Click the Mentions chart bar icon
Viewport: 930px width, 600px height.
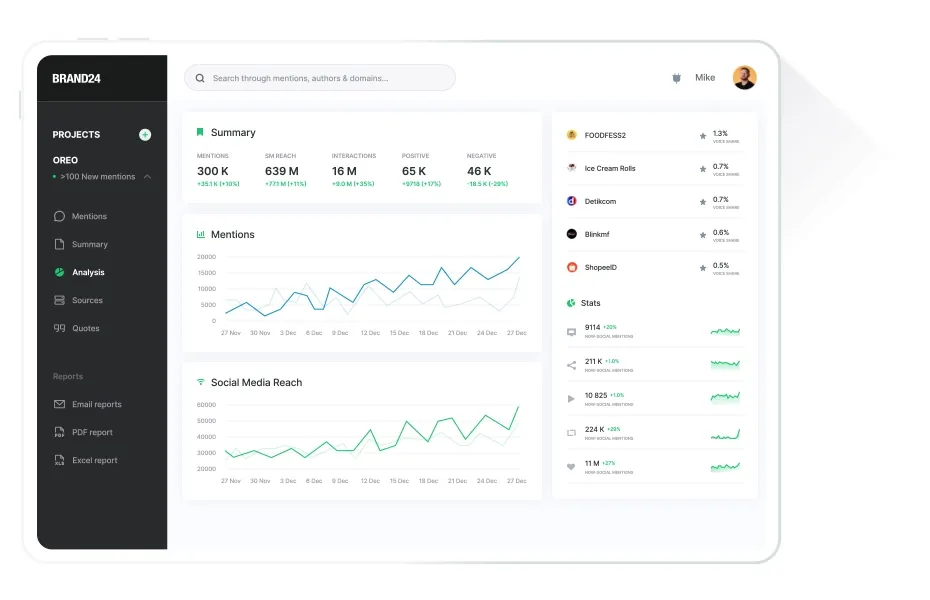200,234
